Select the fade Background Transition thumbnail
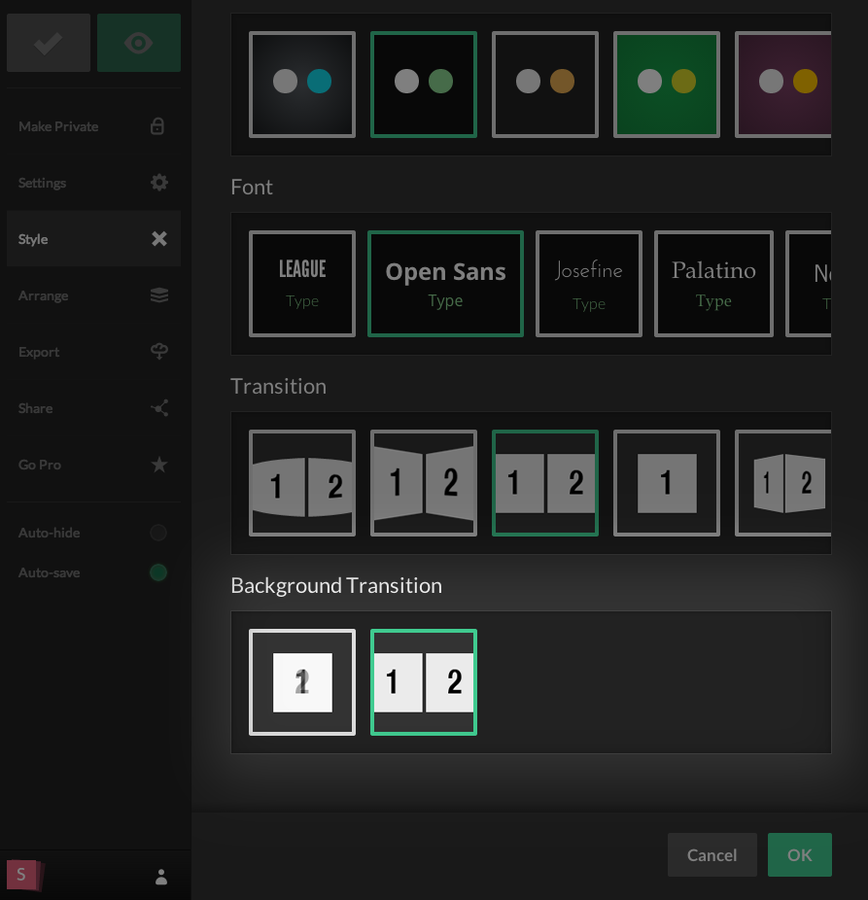 click(x=302, y=682)
